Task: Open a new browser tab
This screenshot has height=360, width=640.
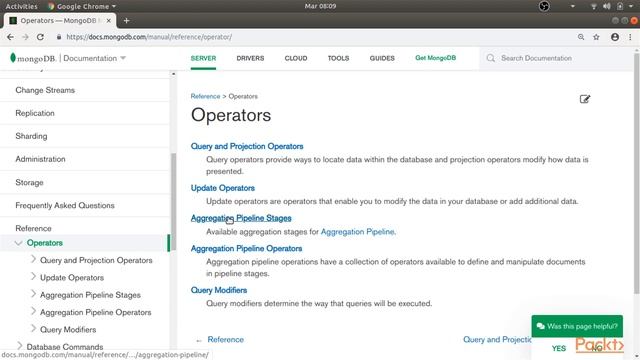Action: point(126,20)
